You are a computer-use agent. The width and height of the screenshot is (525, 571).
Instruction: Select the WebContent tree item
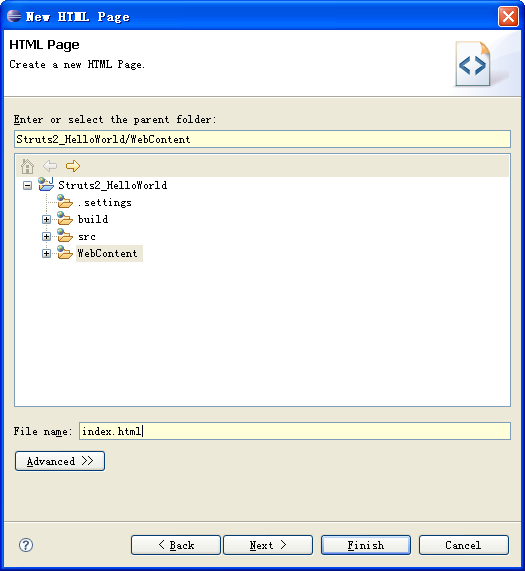108,253
